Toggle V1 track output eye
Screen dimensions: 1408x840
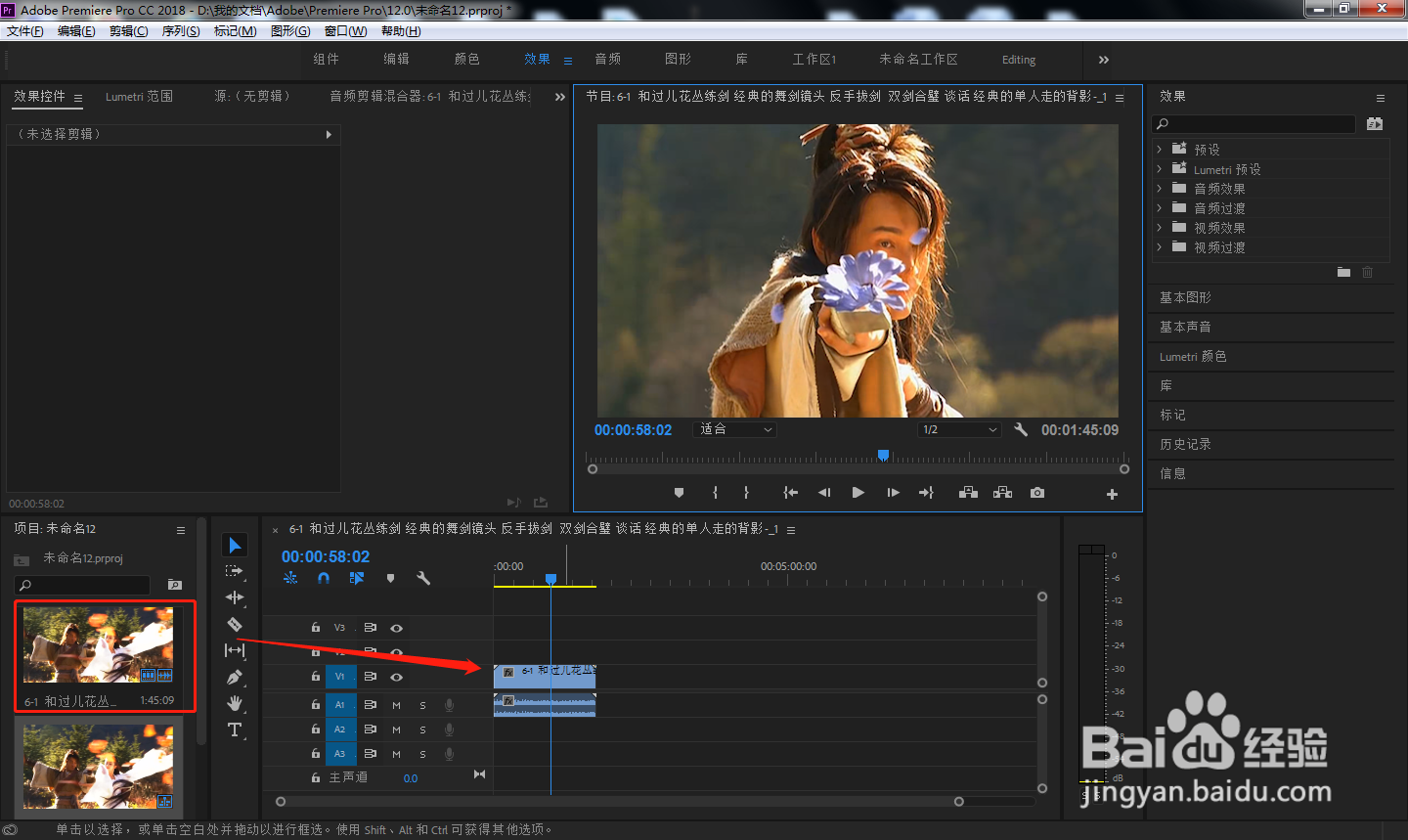pos(397,677)
